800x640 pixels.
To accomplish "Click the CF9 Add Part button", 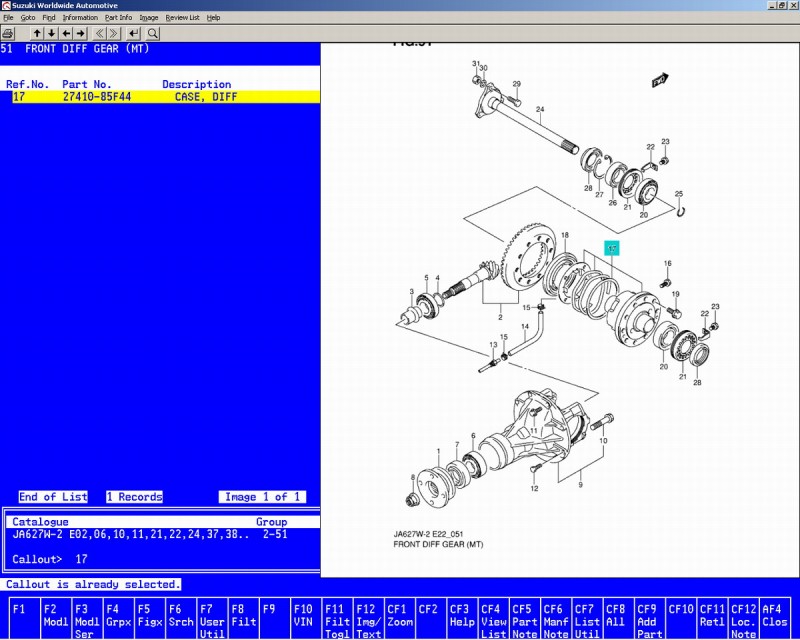I will coord(649,618).
